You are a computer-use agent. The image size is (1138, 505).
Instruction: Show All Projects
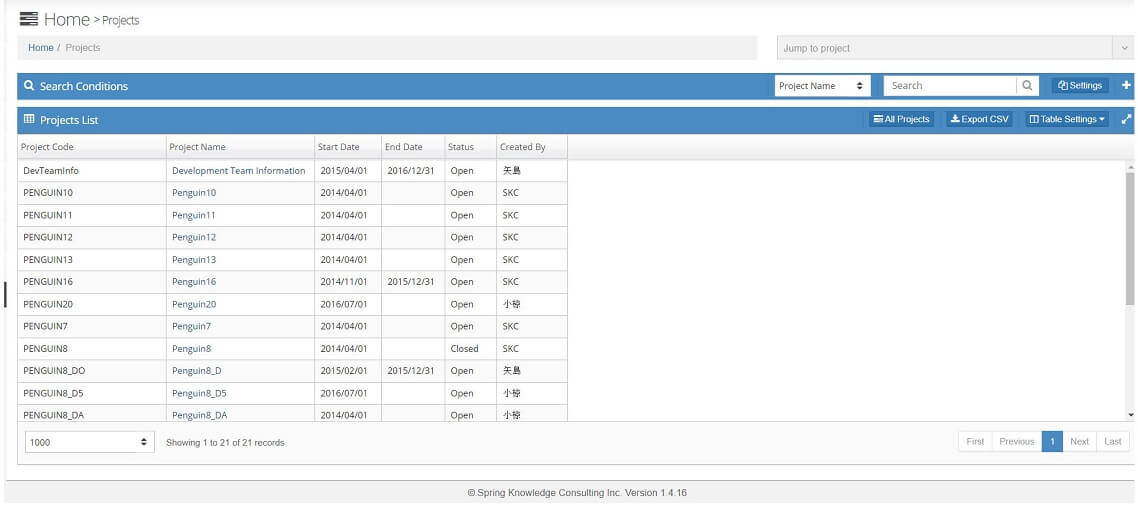point(901,119)
